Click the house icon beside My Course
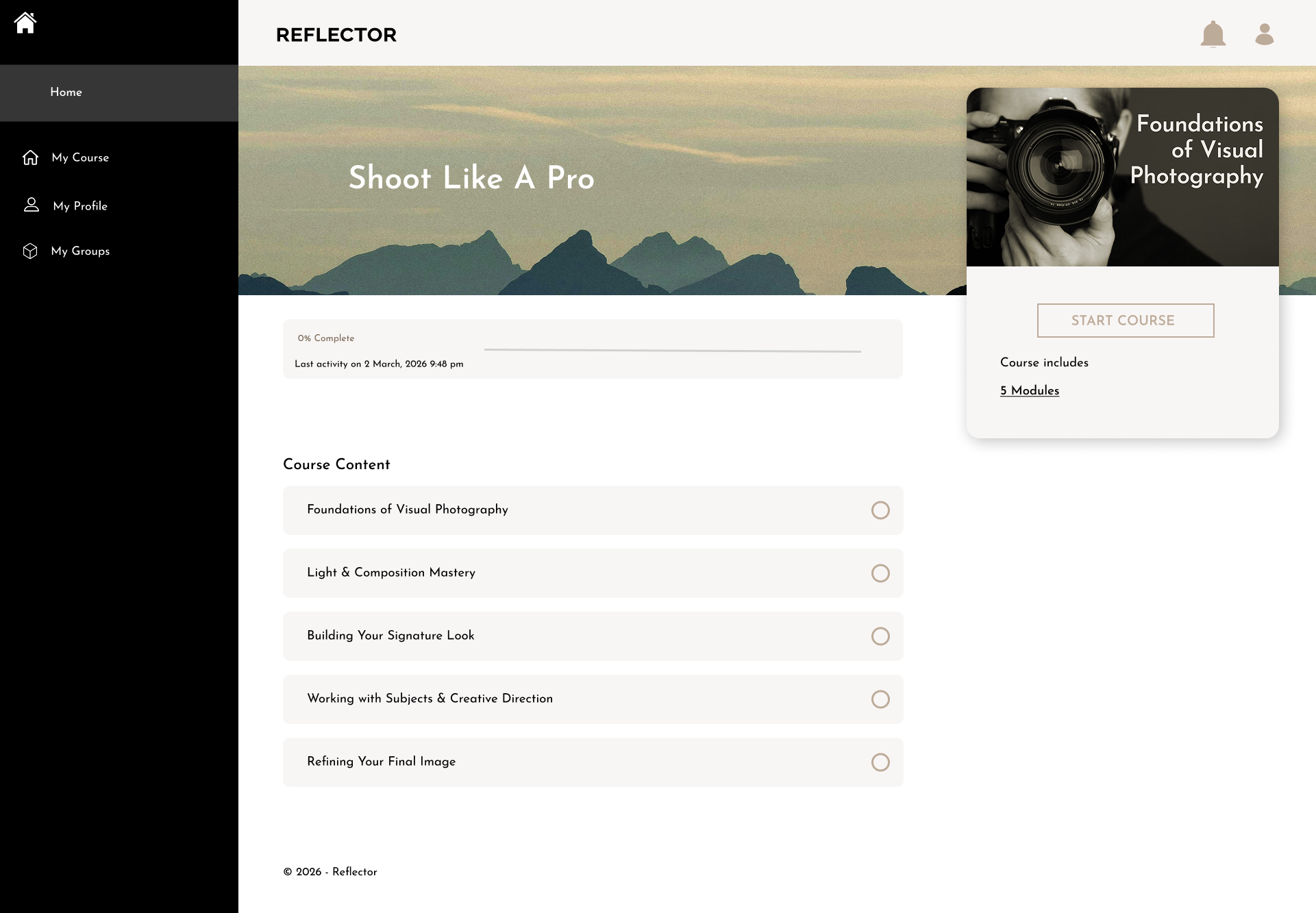This screenshot has width=1316, height=913. (x=30, y=158)
